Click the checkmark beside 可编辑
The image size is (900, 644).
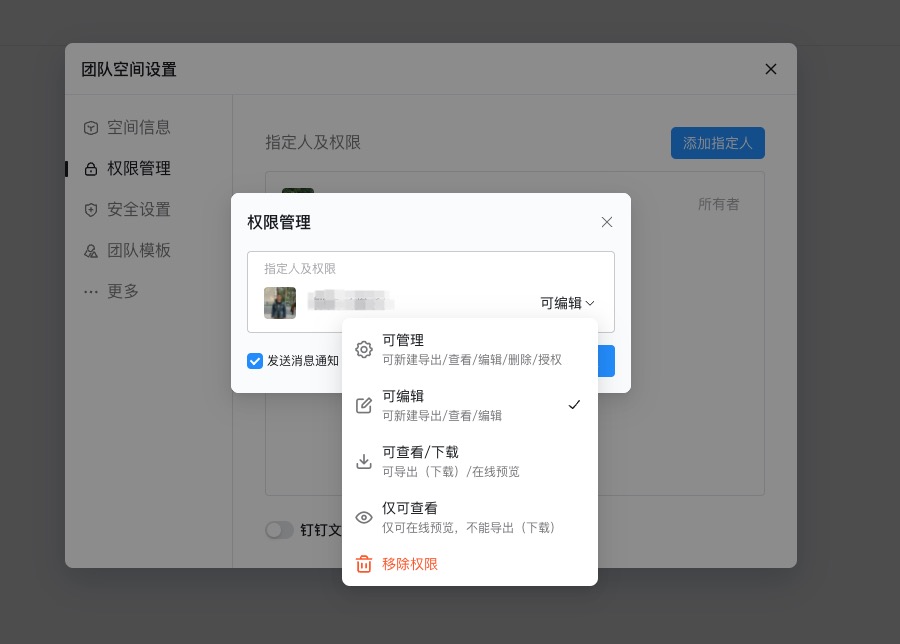(x=575, y=405)
